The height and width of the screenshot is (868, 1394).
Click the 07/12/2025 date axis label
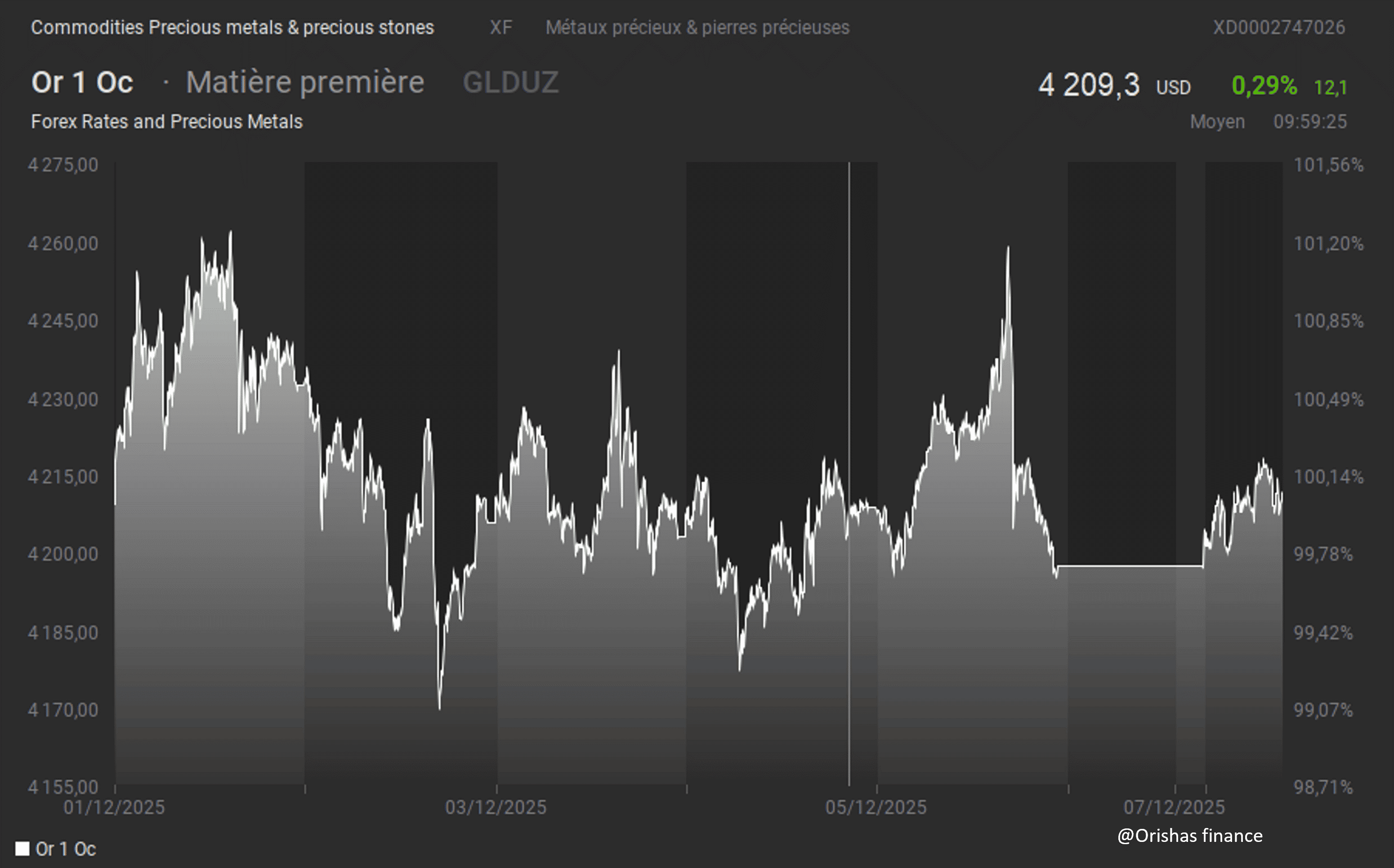(1174, 807)
